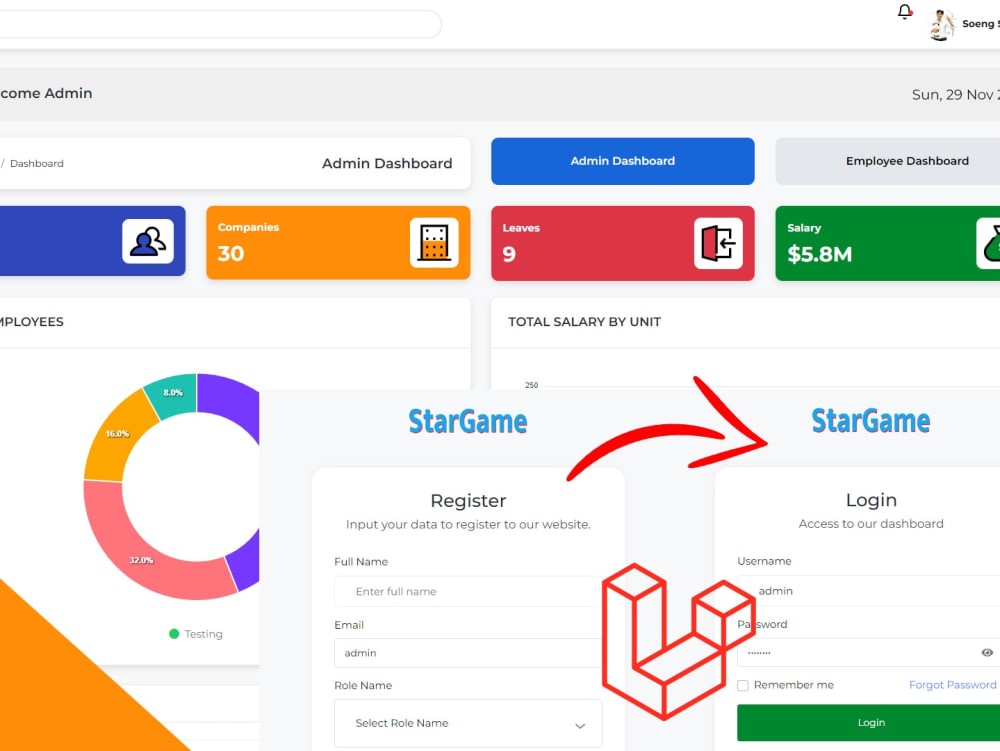Click the Companies 30 orange card
This screenshot has width=1000, height=751.
[338, 242]
